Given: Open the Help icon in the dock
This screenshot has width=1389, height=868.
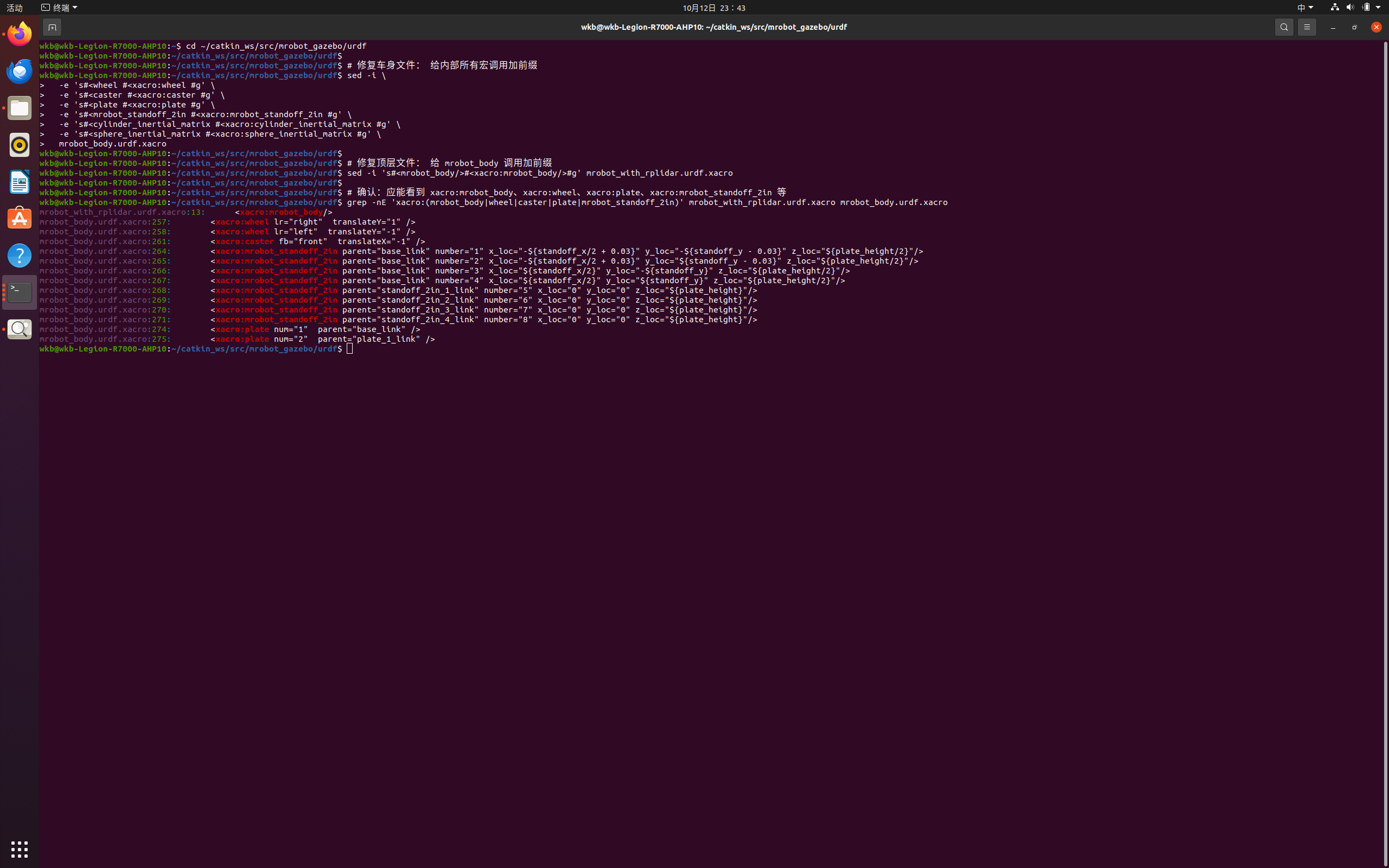Looking at the screenshot, I should [x=20, y=256].
